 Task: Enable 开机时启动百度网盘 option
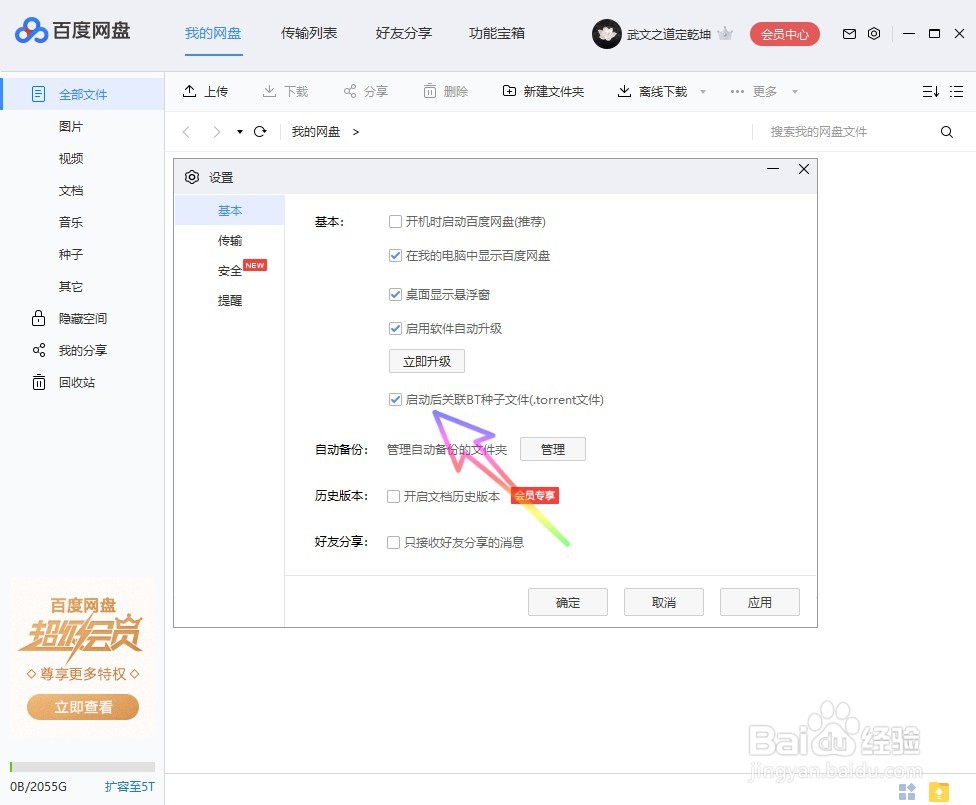point(396,221)
